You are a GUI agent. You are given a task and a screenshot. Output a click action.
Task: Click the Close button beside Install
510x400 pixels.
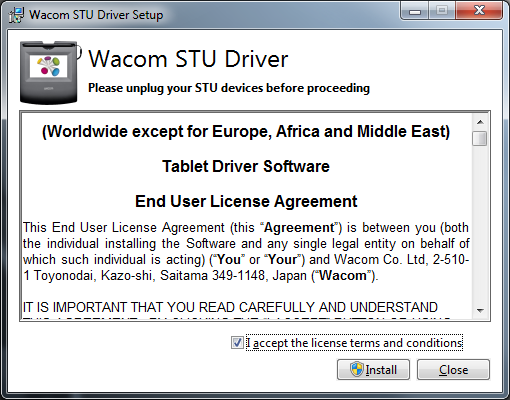click(453, 369)
